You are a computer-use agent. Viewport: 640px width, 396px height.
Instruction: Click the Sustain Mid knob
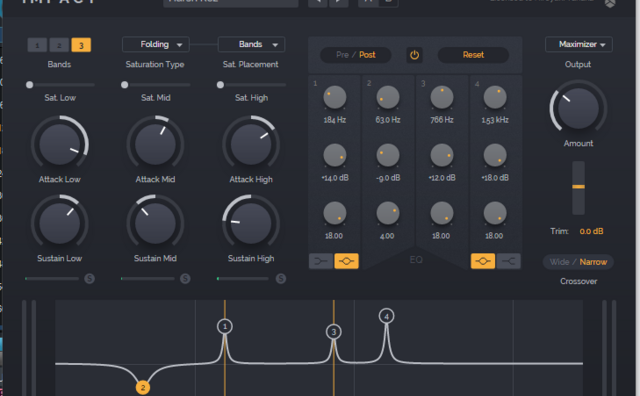pyautogui.click(x=155, y=223)
